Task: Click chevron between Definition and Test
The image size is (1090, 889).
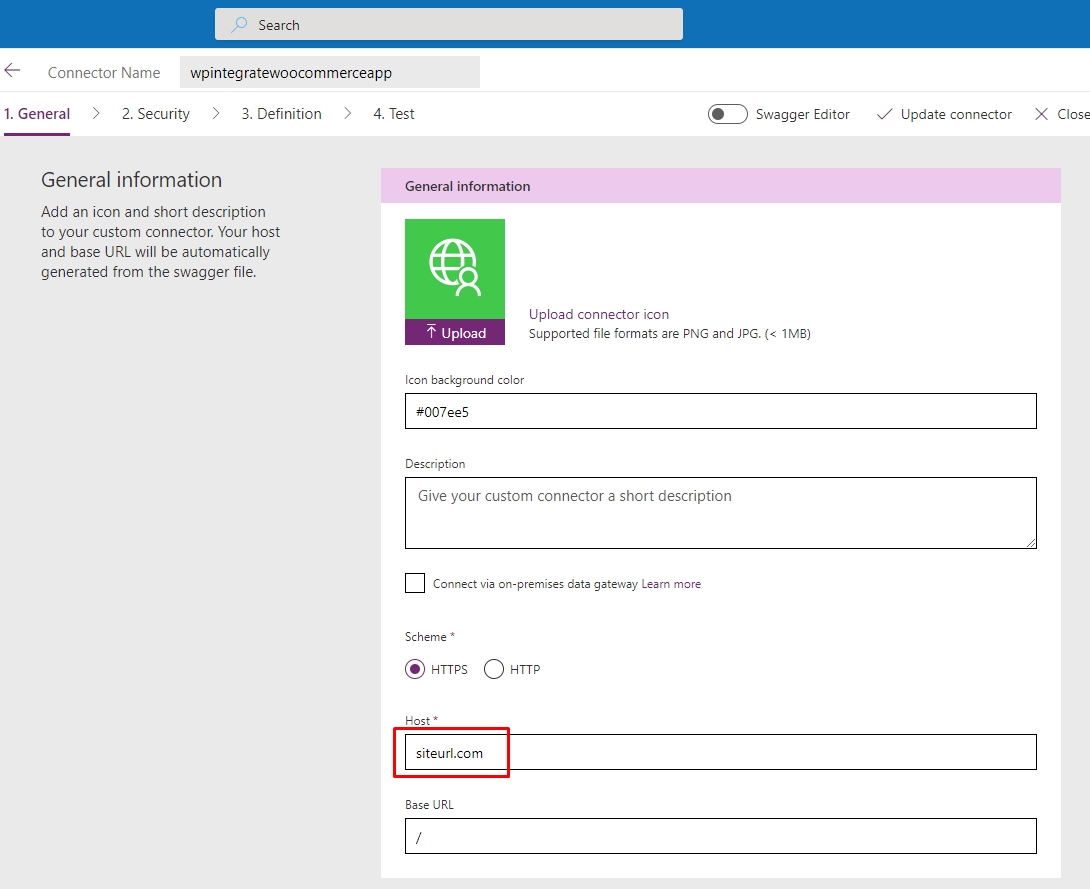Action: 348,113
